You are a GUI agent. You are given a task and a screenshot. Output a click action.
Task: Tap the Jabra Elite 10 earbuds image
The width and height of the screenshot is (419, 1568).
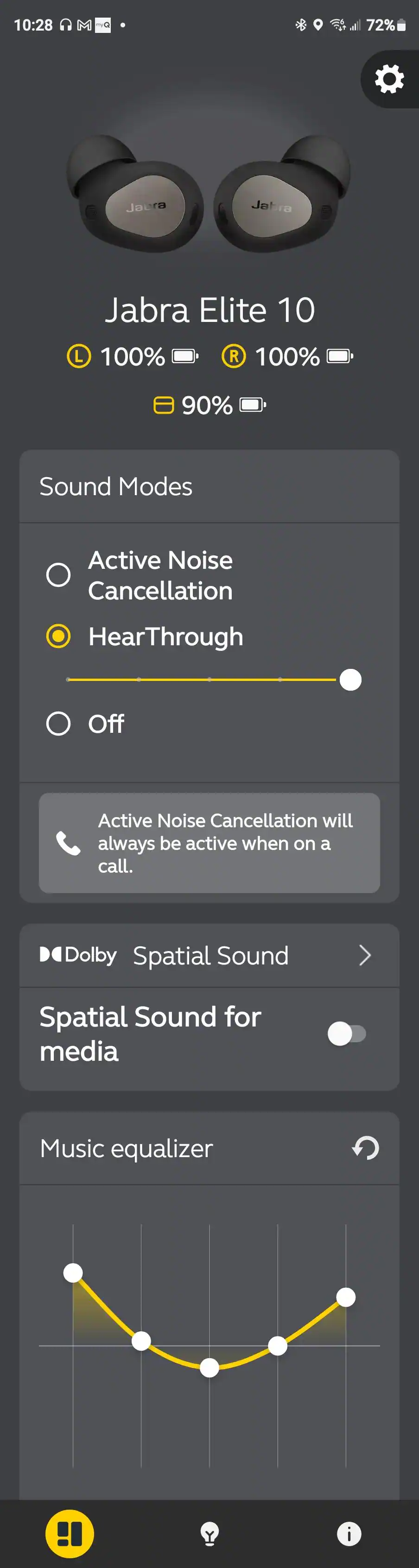tap(208, 195)
